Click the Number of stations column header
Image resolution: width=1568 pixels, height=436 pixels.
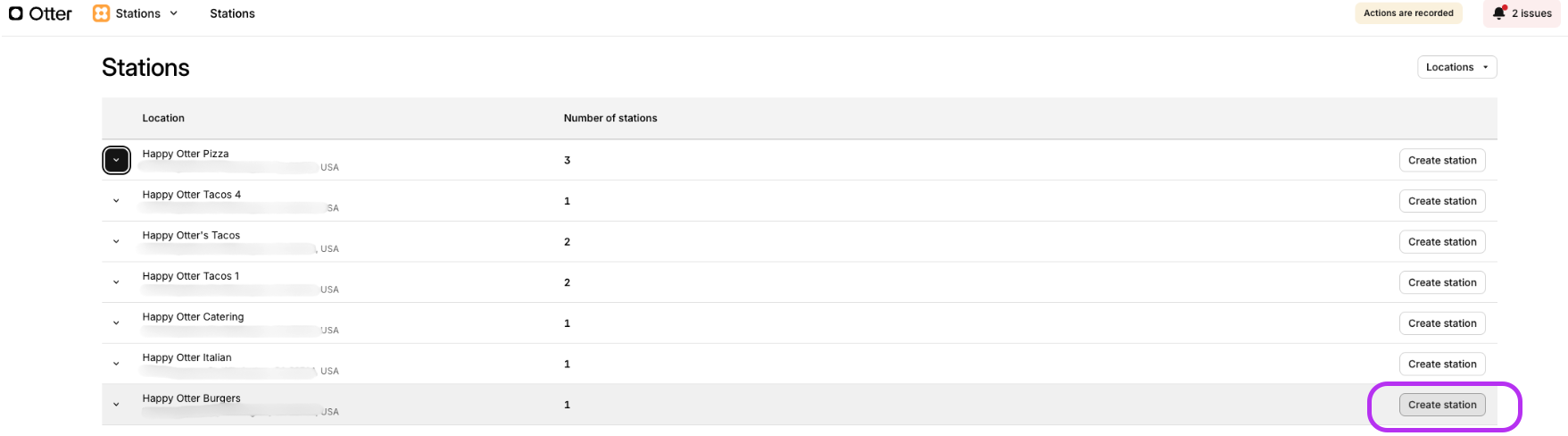coord(610,118)
